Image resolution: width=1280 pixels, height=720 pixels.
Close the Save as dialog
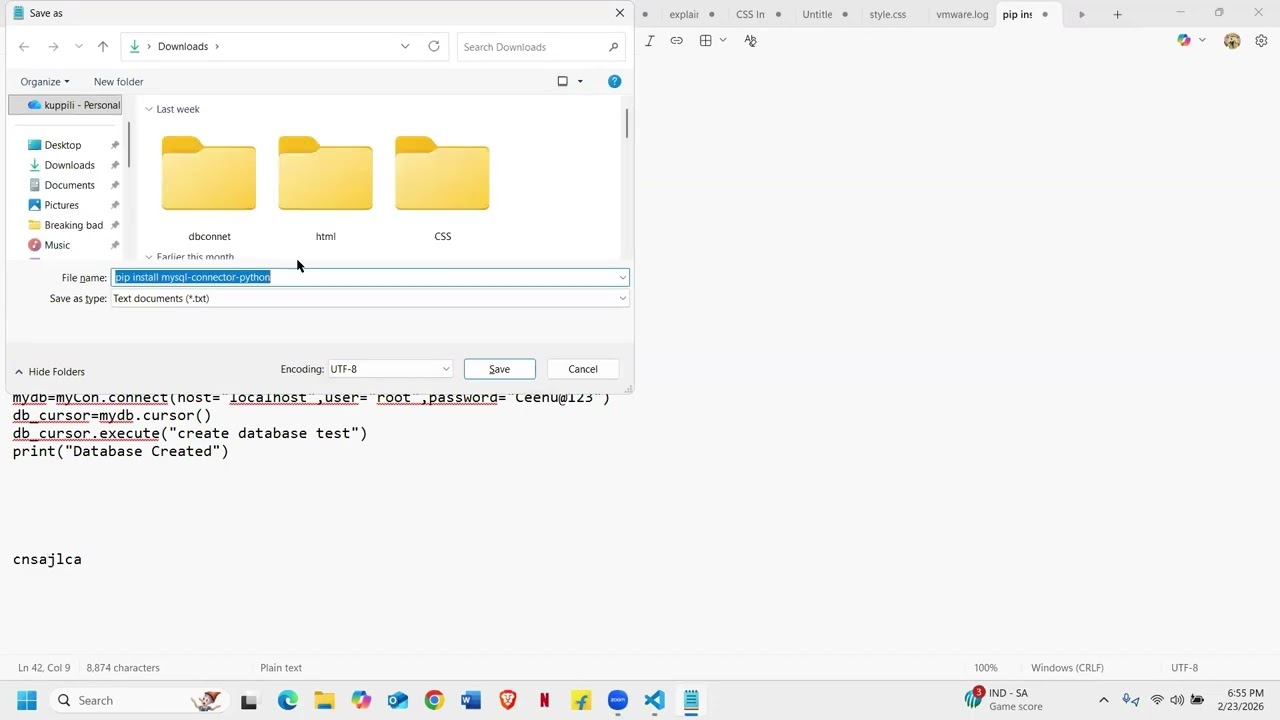pyautogui.click(x=619, y=13)
